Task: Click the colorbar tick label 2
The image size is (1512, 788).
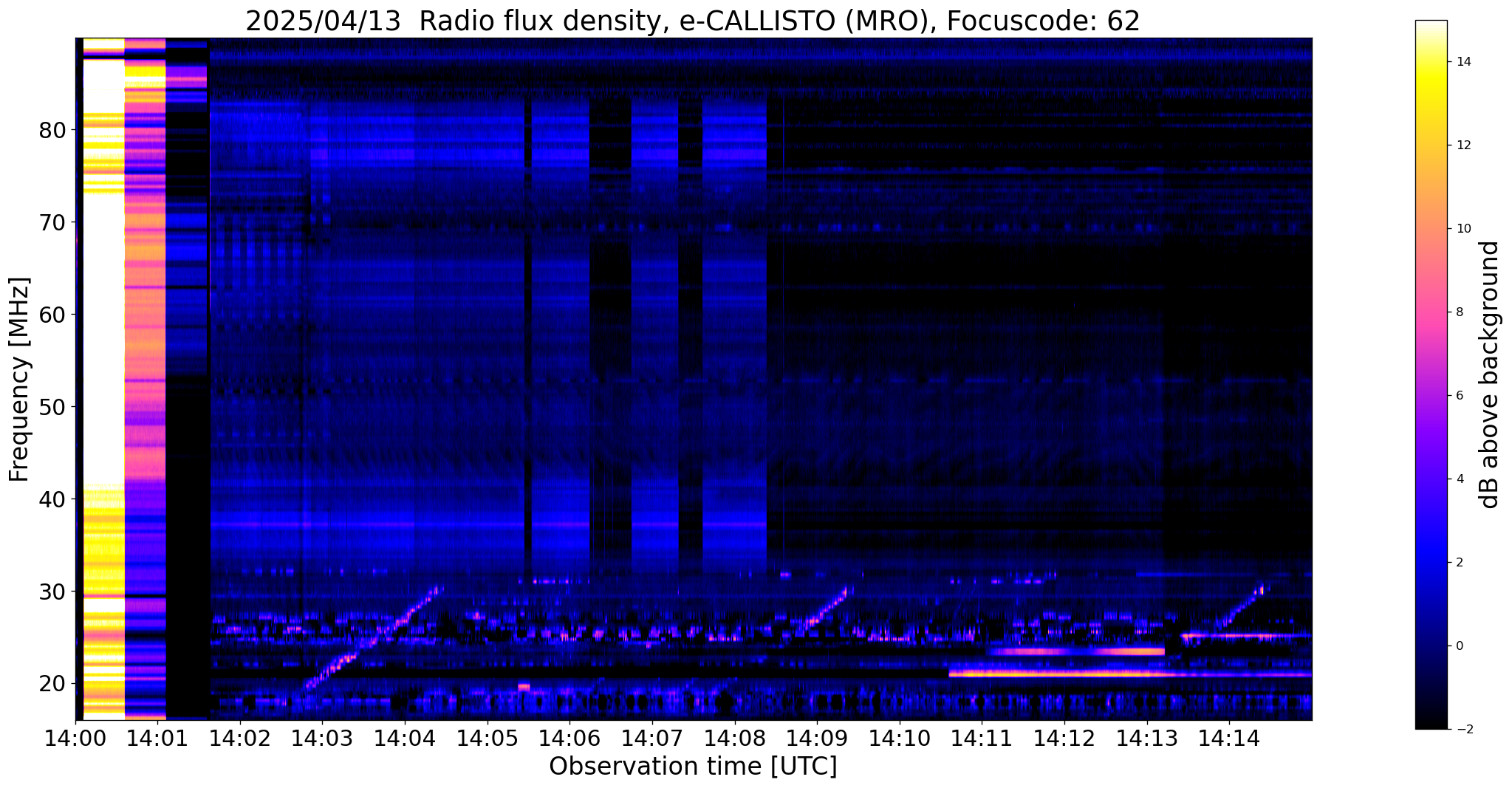Action: (x=1459, y=563)
